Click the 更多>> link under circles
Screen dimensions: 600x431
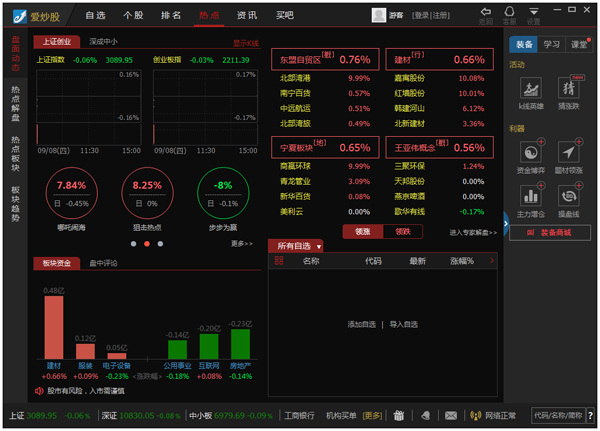click(x=242, y=243)
